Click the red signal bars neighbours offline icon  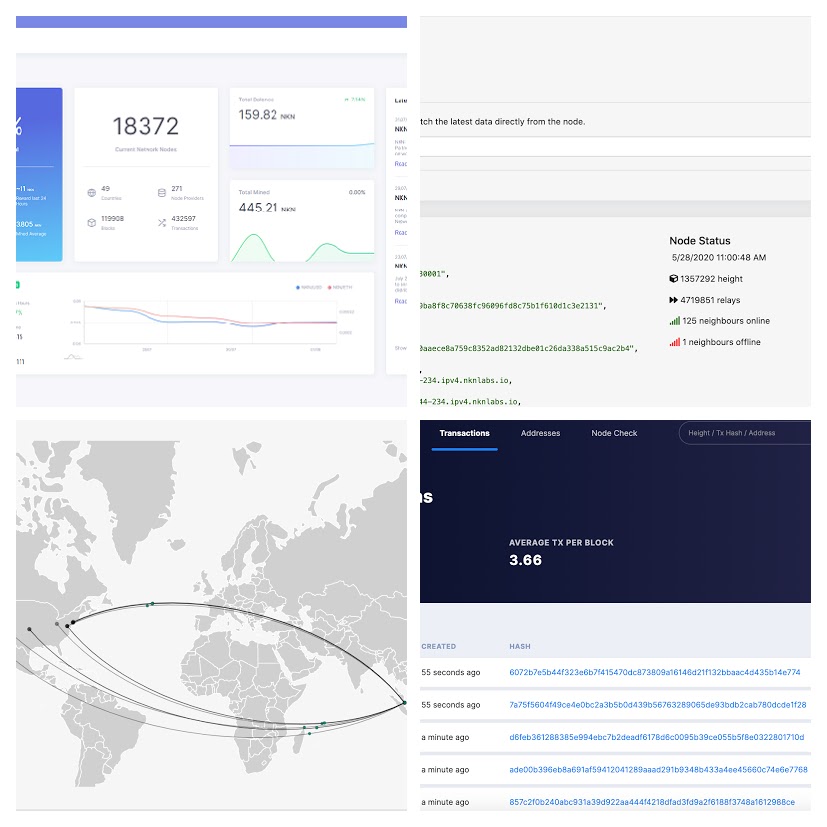tap(675, 342)
